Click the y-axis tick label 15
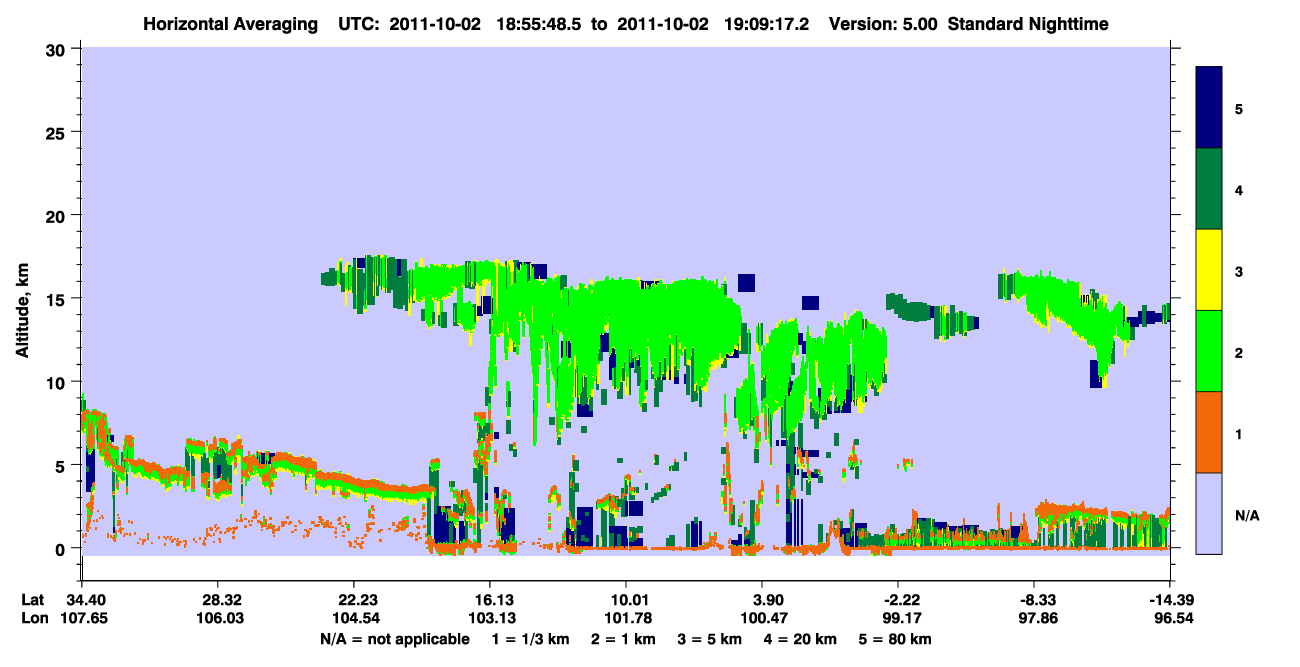The image size is (1300, 667). pyautogui.click(x=58, y=298)
